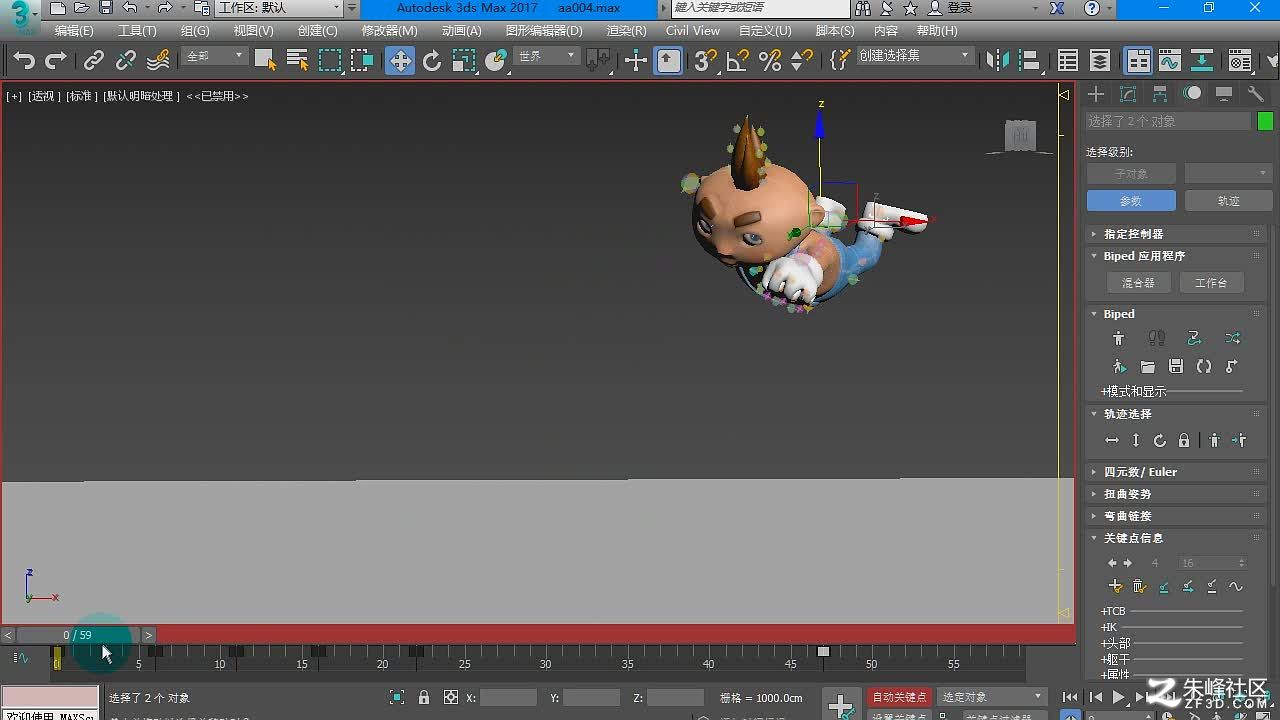Open Edit Named Selection Sets
1280x720 pixels.
tap(840, 61)
